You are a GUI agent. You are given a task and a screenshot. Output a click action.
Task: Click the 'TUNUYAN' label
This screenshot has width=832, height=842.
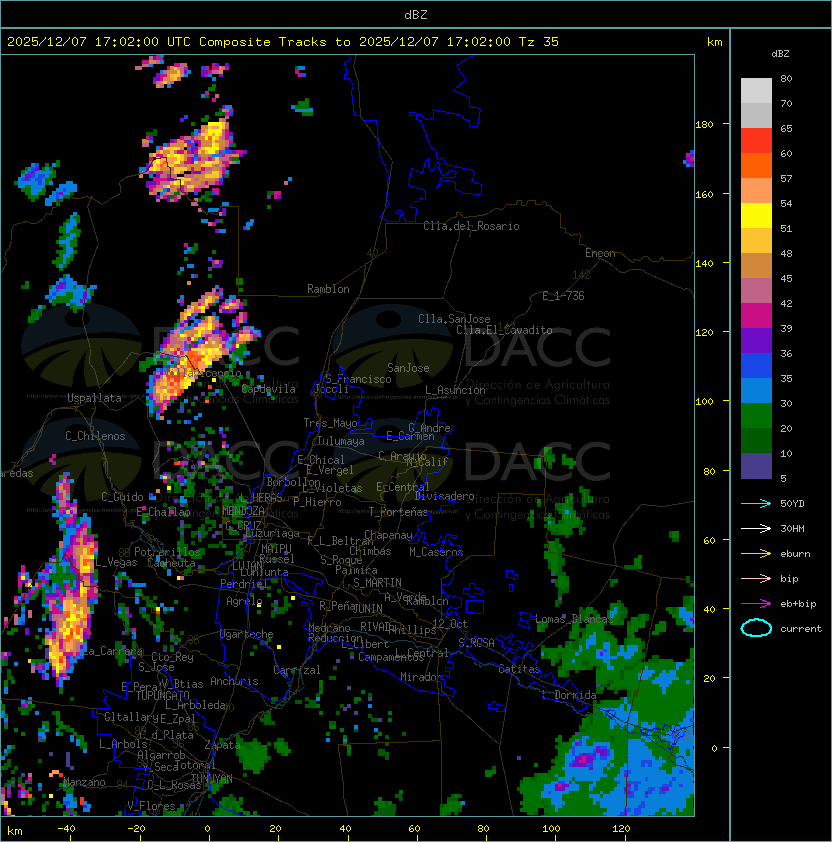pyautogui.click(x=212, y=778)
